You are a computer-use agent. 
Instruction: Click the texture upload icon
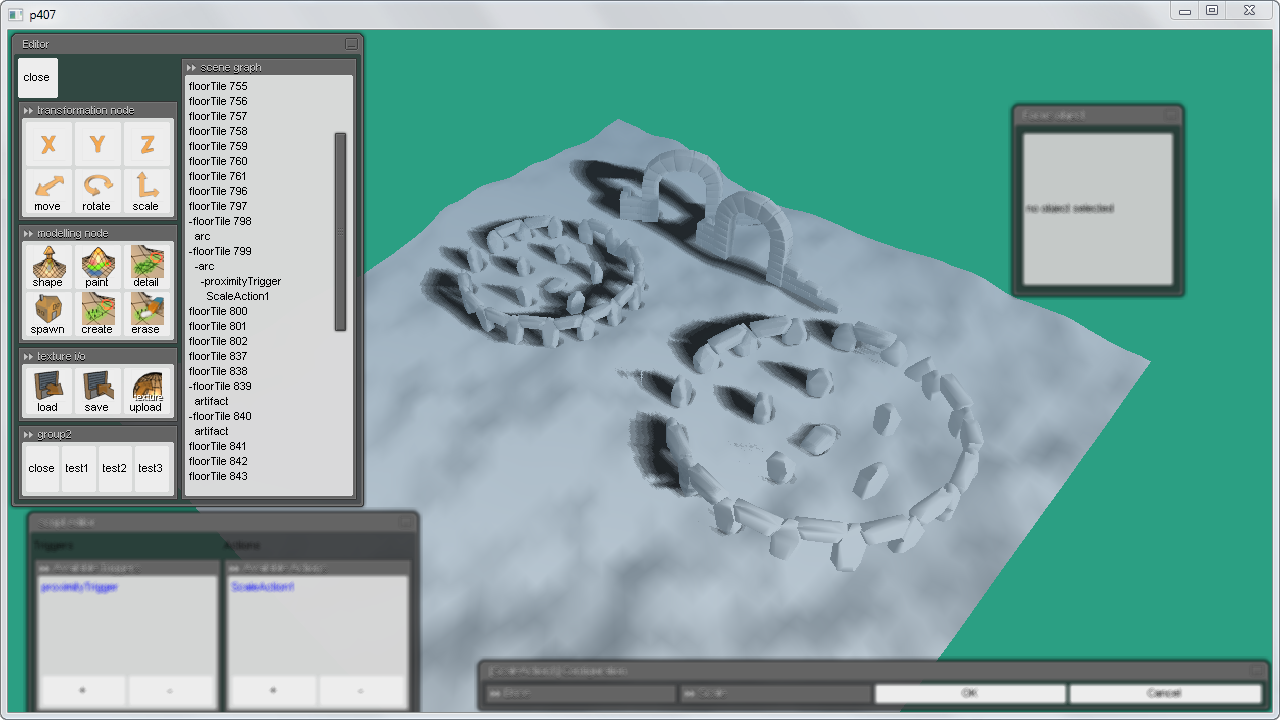(x=146, y=391)
